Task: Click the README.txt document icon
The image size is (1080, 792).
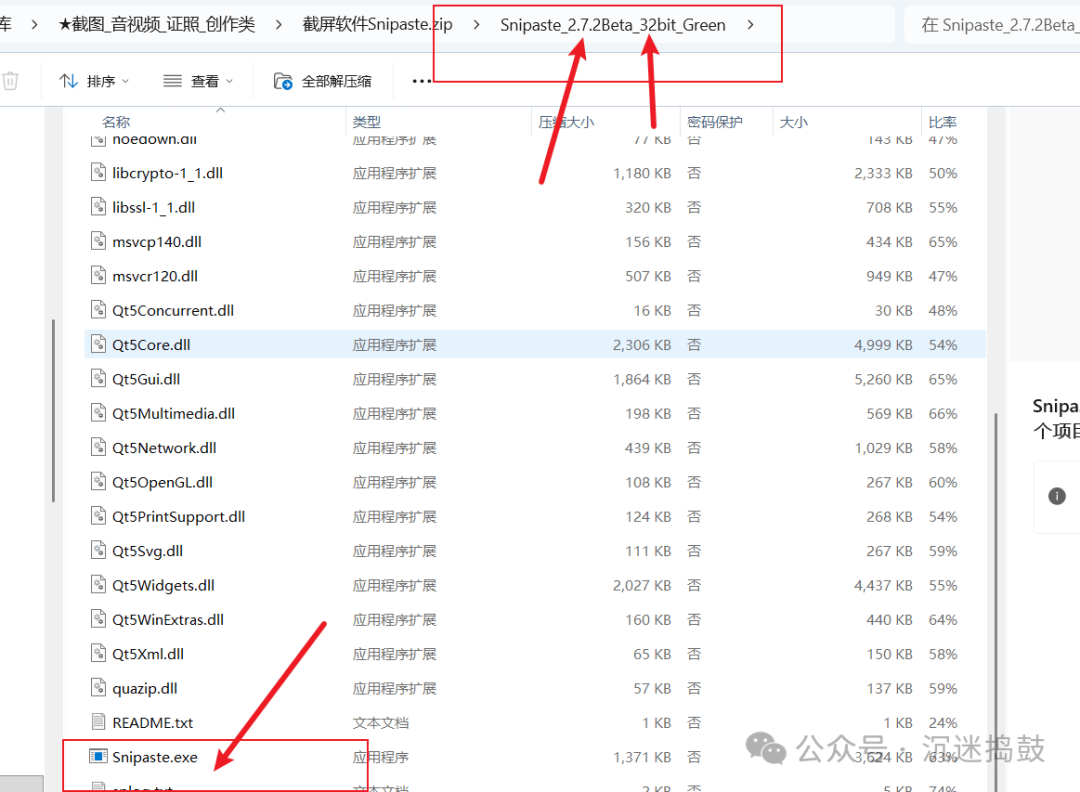Action: 98,722
